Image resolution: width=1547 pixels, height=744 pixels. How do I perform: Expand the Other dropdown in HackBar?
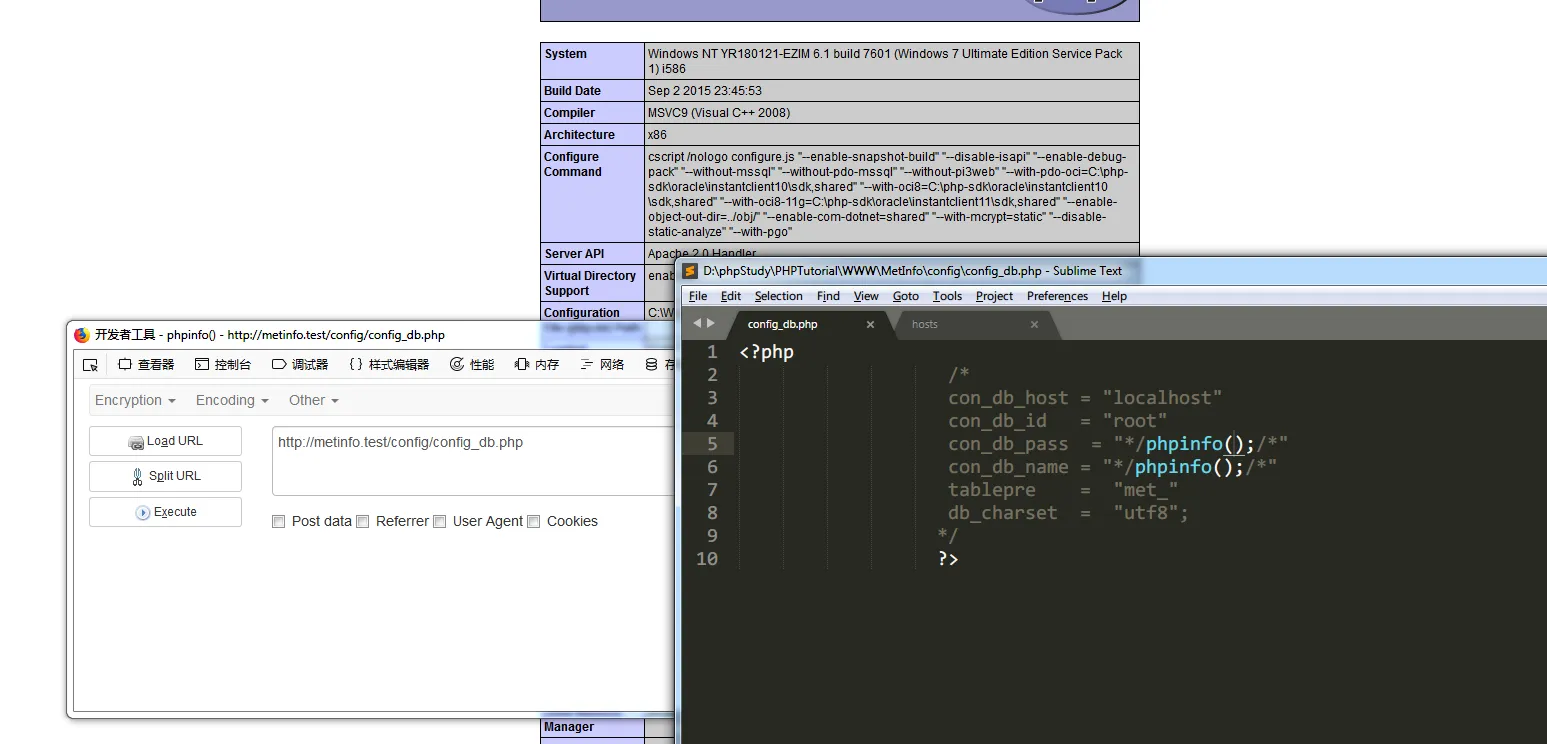(314, 400)
